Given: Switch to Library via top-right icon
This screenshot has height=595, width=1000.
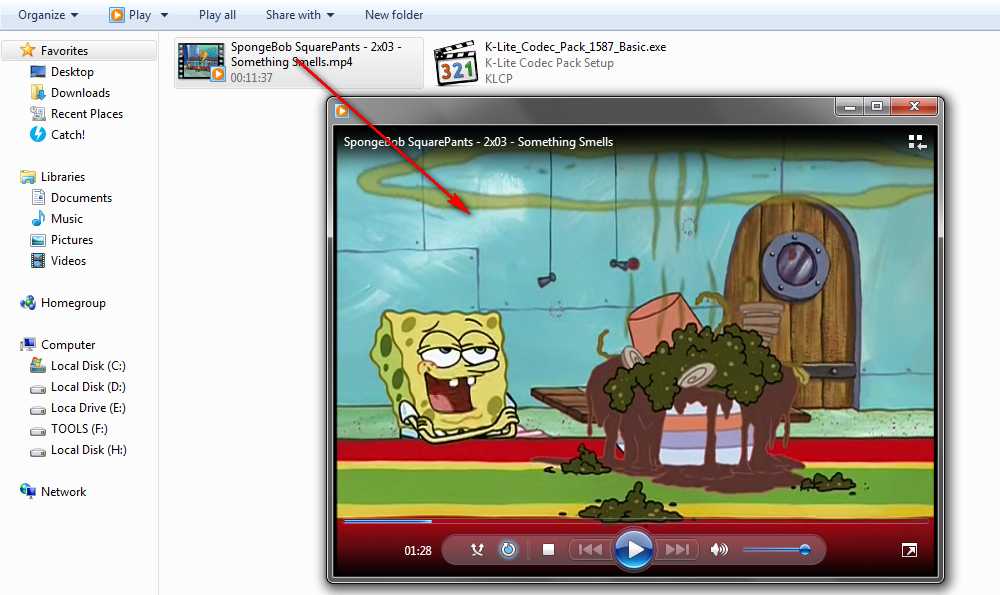Looking at the screenshot, I should pos(917,142).
